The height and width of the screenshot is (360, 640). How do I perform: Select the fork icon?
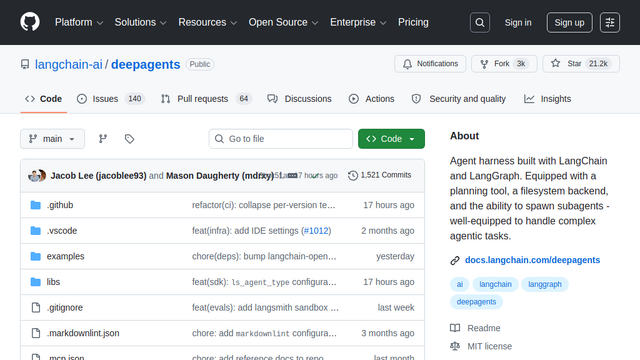pos(484,64)
